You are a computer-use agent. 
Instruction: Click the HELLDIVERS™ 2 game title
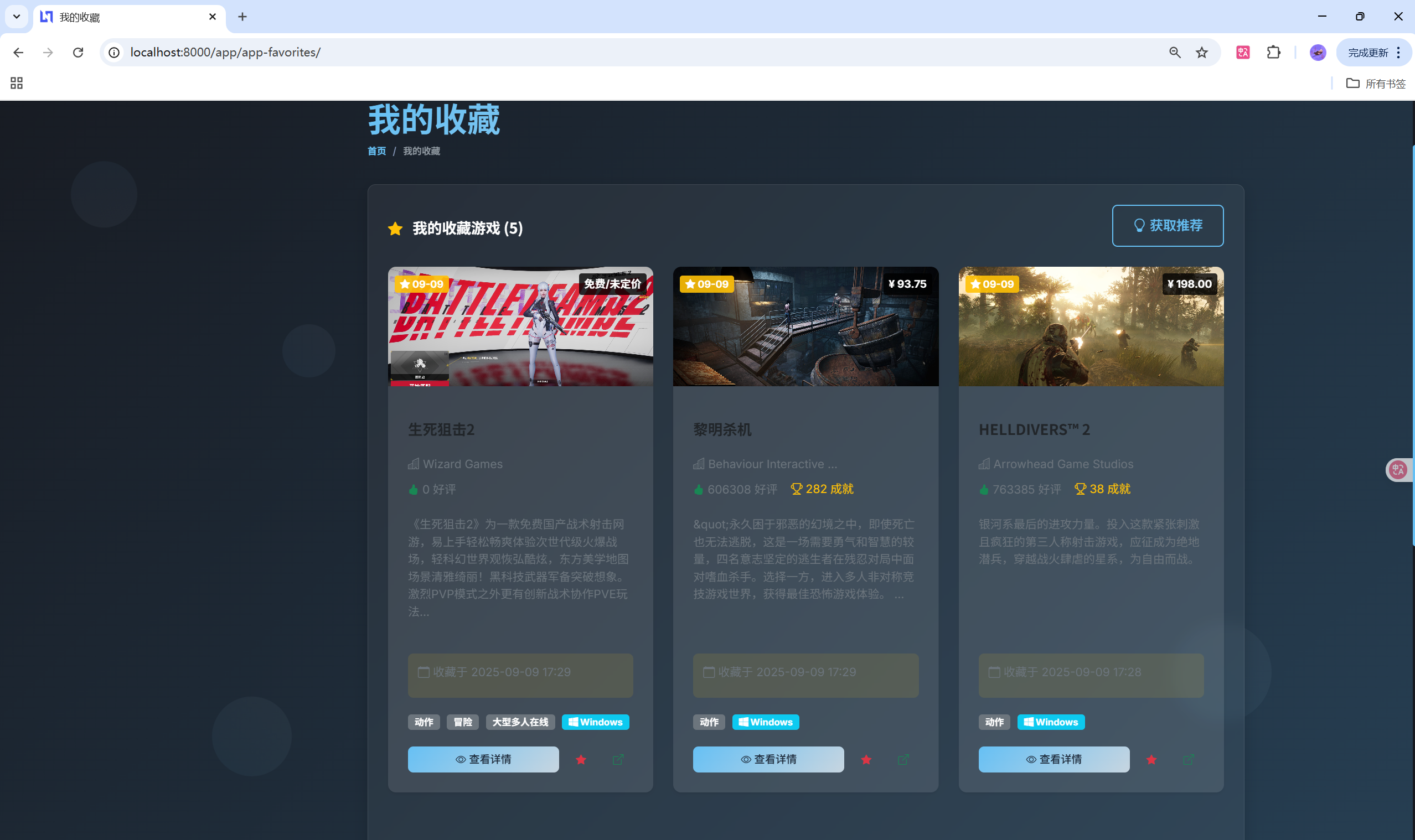(x=1034, y=429)
